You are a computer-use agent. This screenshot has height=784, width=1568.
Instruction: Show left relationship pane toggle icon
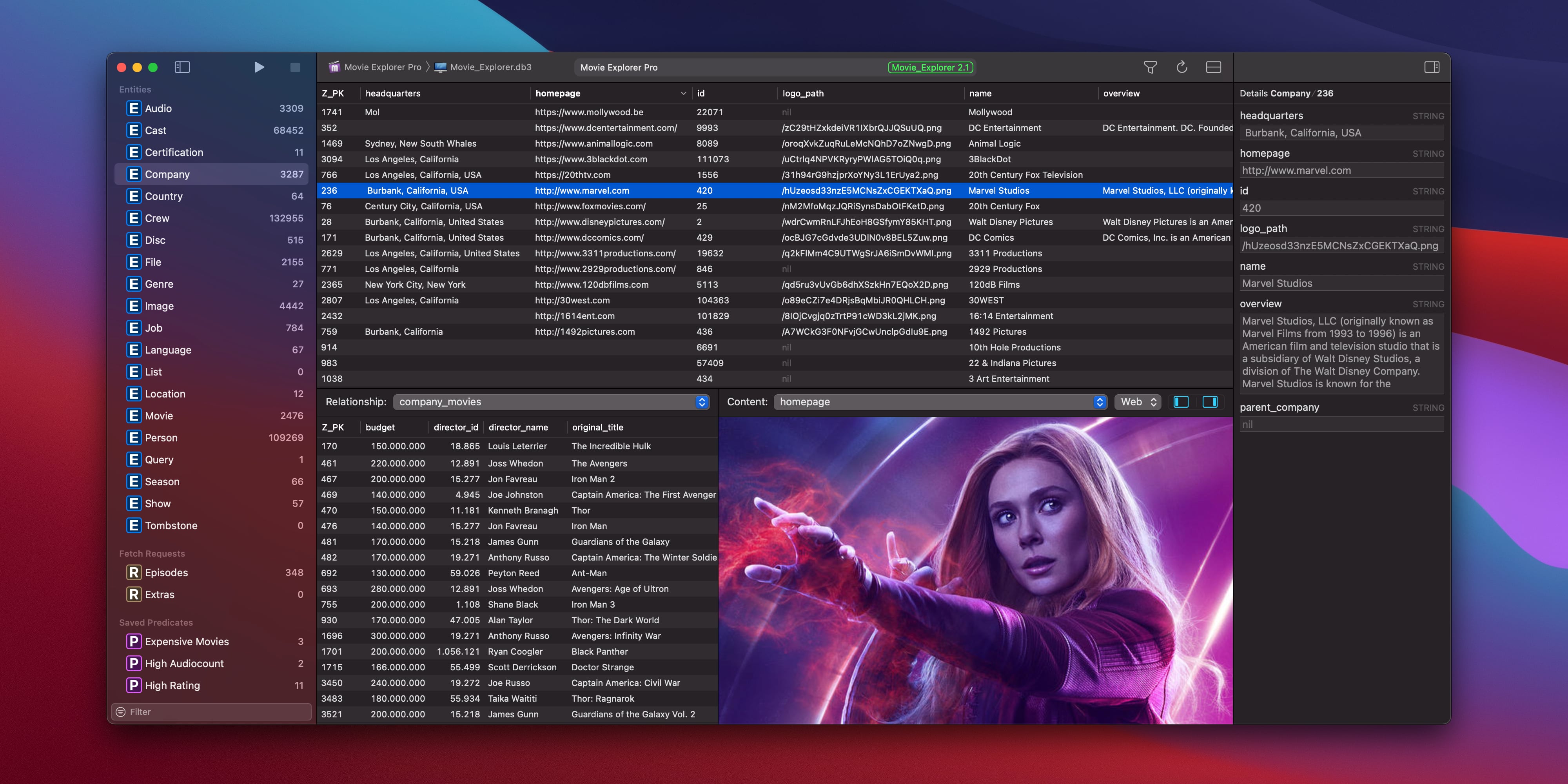(1181, 402)
